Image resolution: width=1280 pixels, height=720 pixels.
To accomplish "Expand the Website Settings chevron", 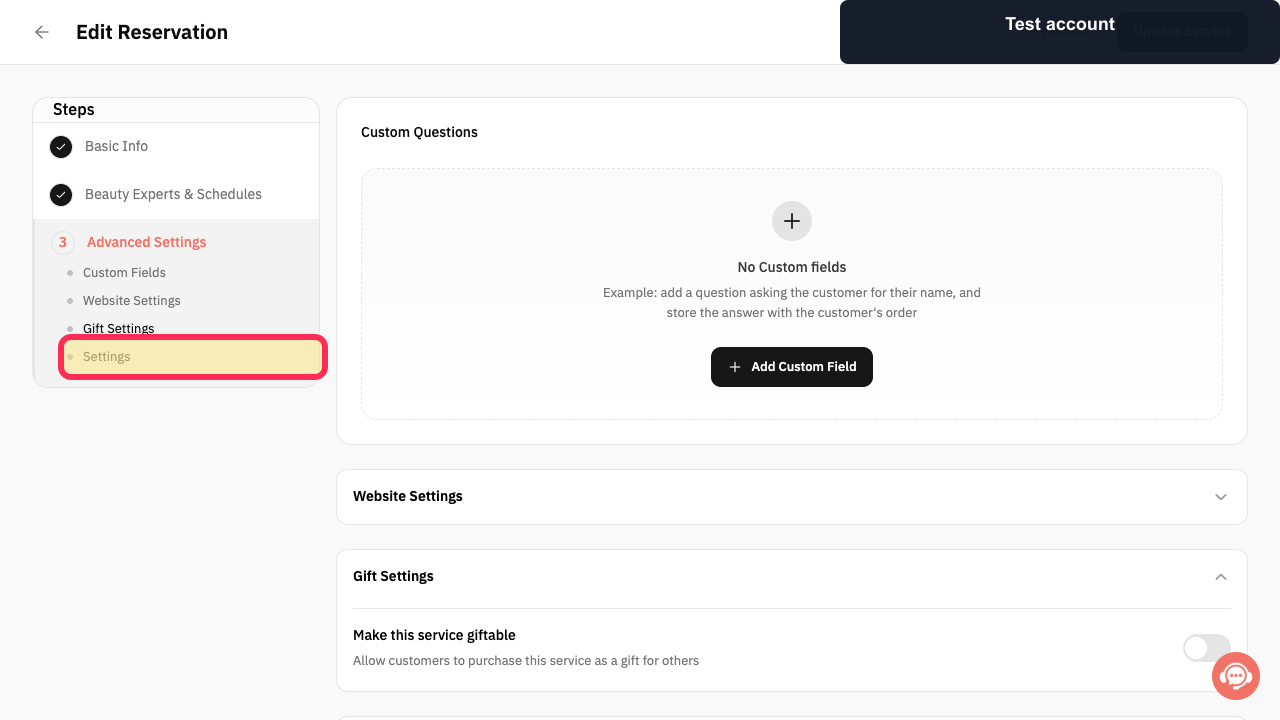I will click(1221, 497).
